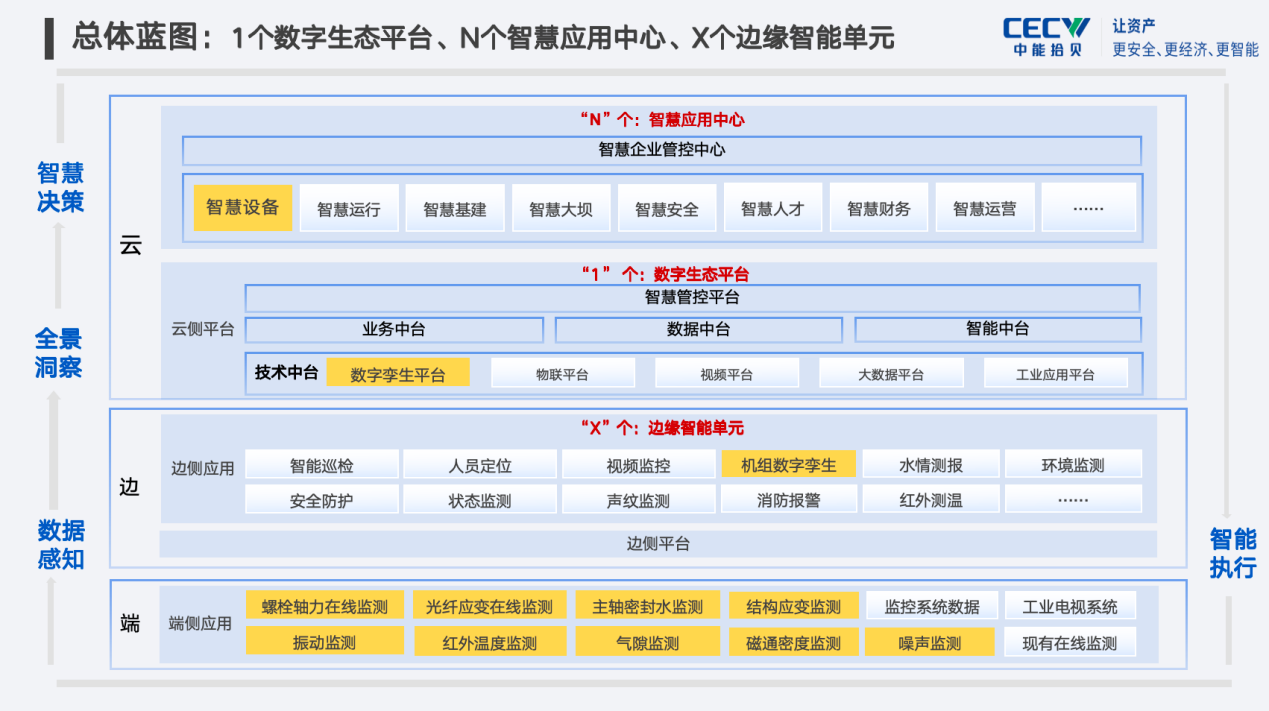Click the CECW company logo
Image resolution: width=1269 pixels, height=711 pixels.
click(x=1046, y=37)
